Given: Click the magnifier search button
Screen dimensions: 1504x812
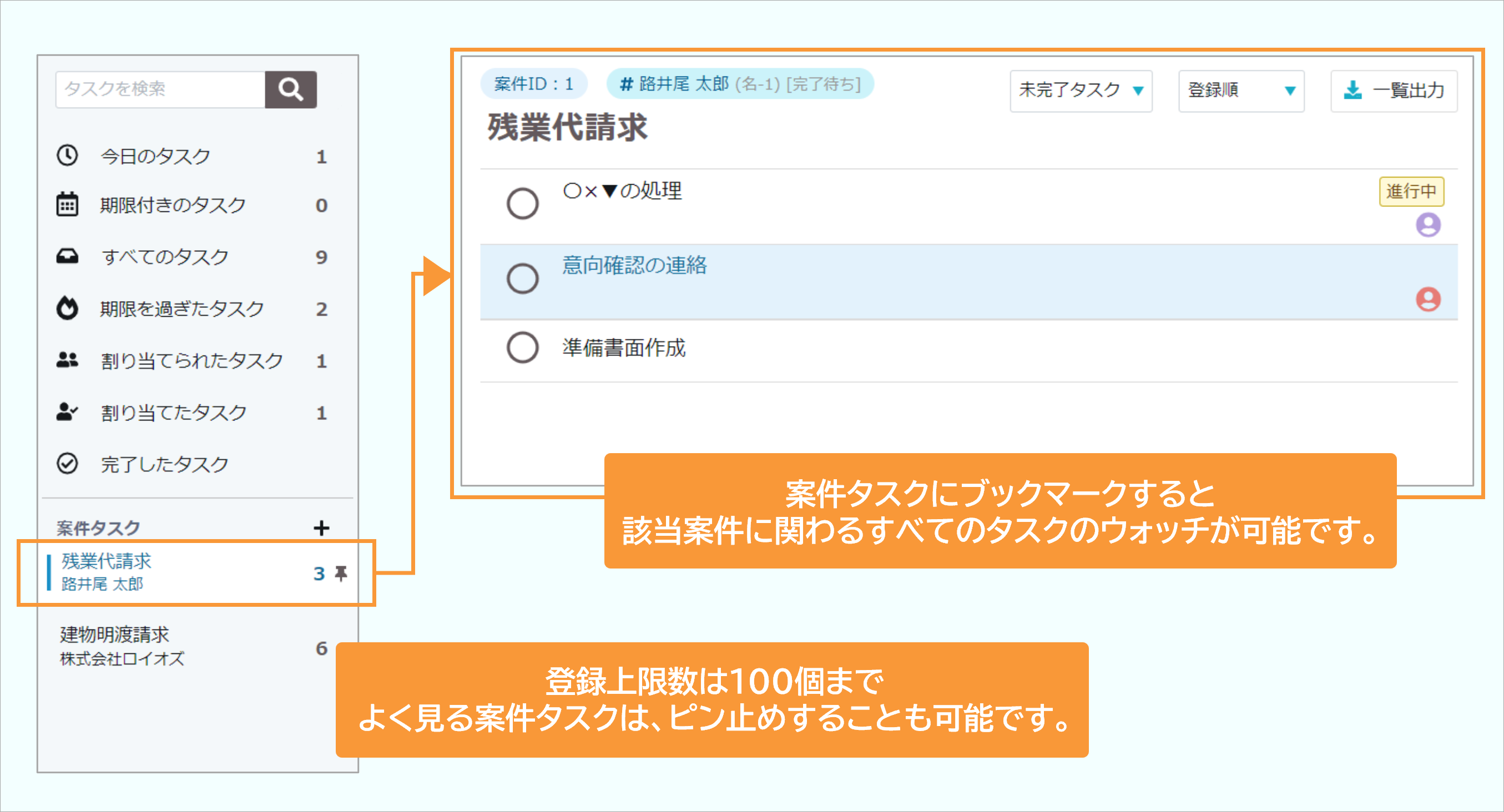Looking at the screenshot, I should click(290, 89).
